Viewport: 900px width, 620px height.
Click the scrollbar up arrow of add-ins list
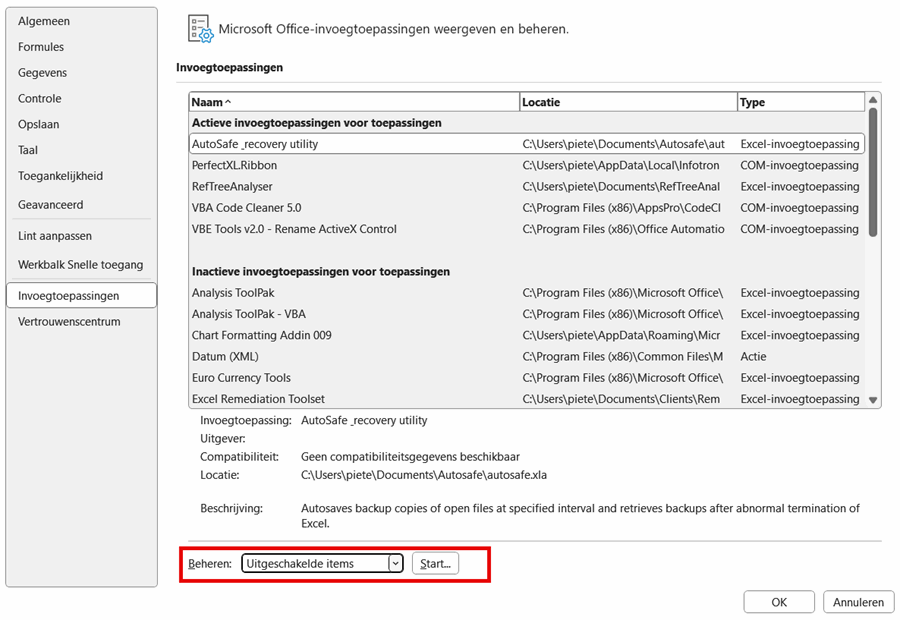click(873, 100)
